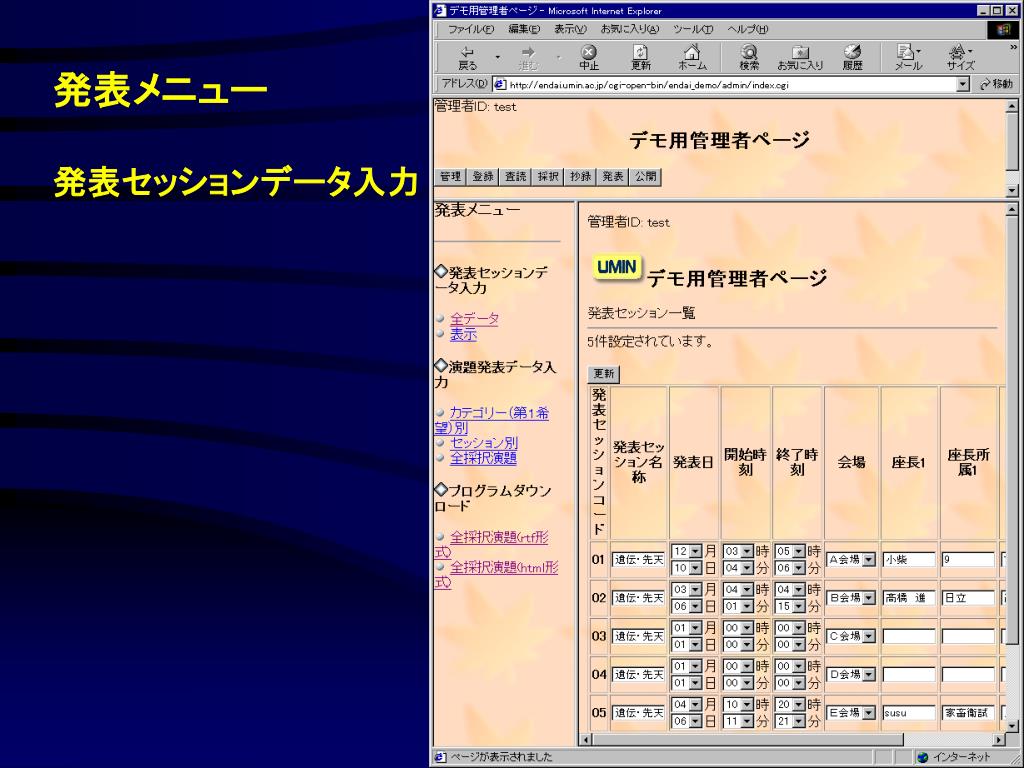Click the 査読 navigation button

point(515,176)
